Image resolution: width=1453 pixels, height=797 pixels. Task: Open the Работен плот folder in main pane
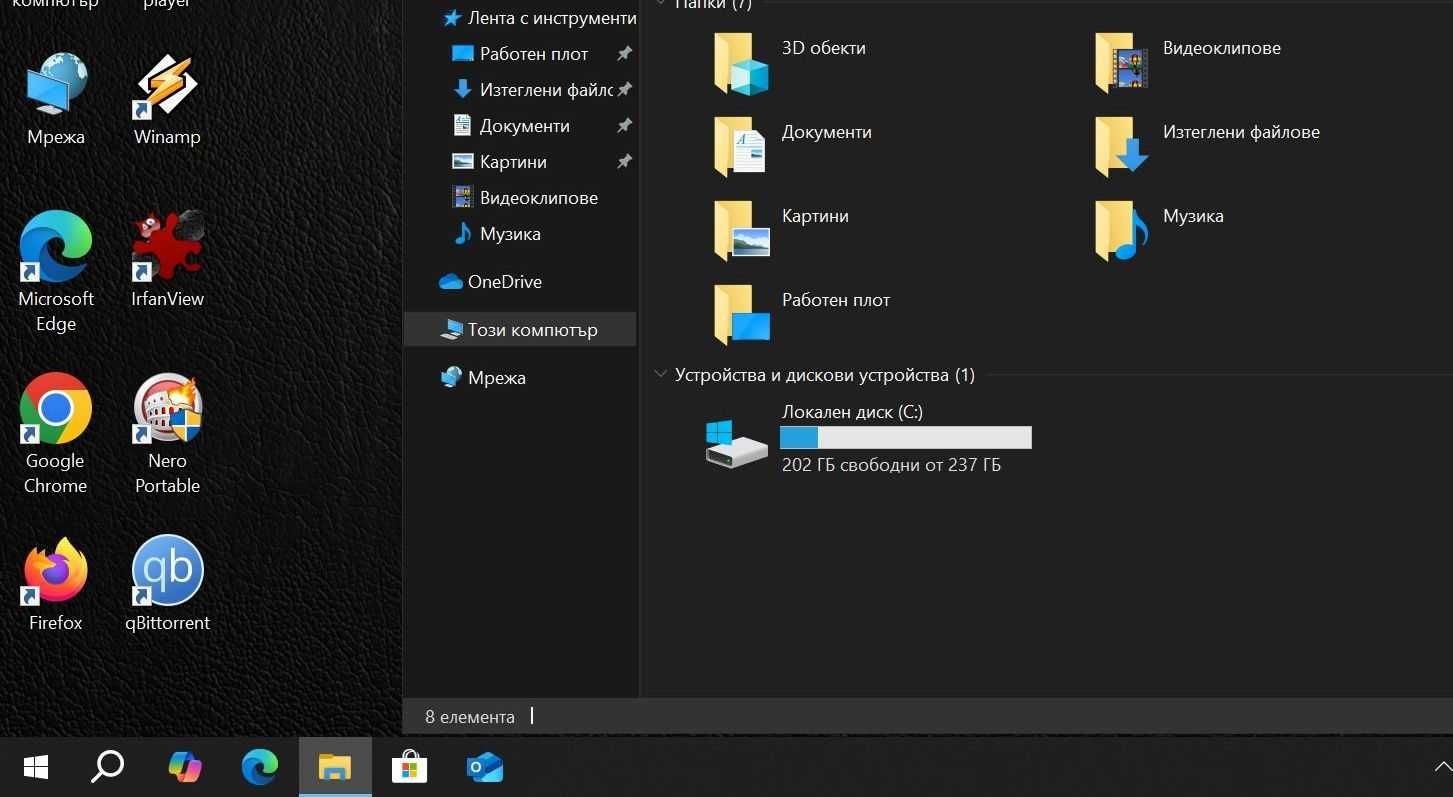(802, 314)
